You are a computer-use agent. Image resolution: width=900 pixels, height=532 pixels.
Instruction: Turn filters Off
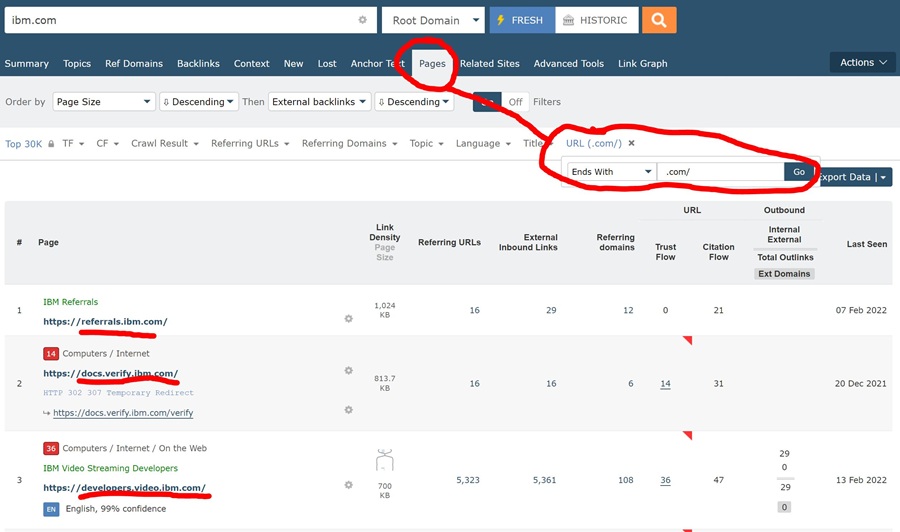pos(515,102)
